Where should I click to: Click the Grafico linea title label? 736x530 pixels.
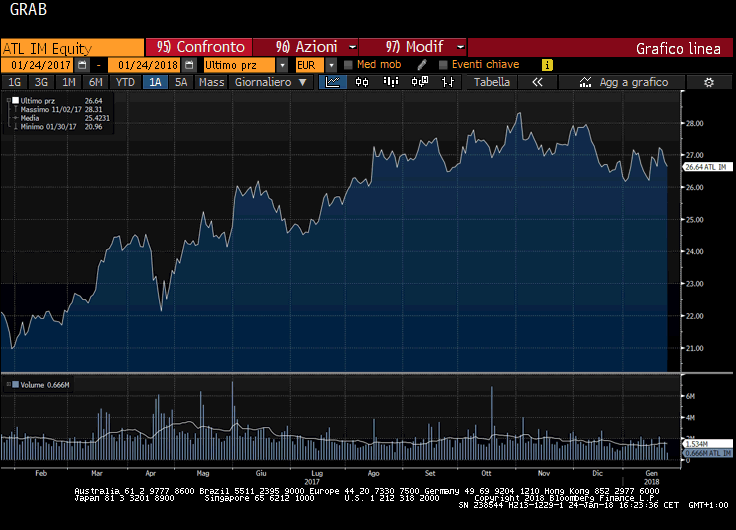click(x=678, y=48)
